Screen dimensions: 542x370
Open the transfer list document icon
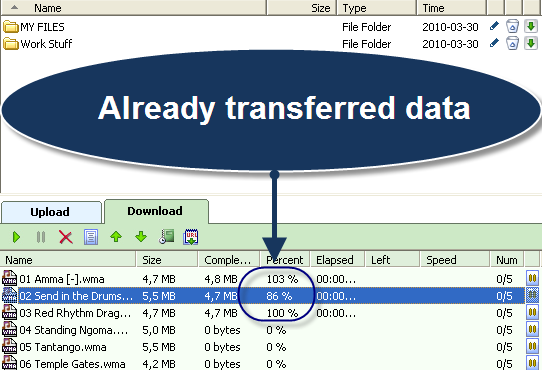click(x=91, y=237)
